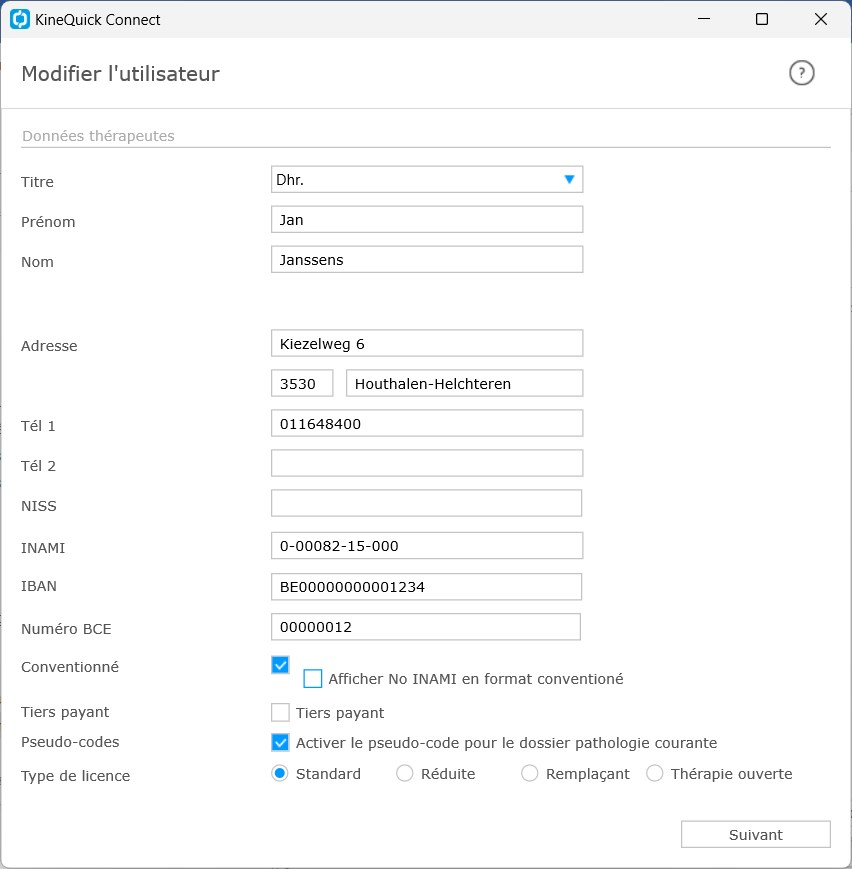Select the Standard licence type

coord(280,773)
